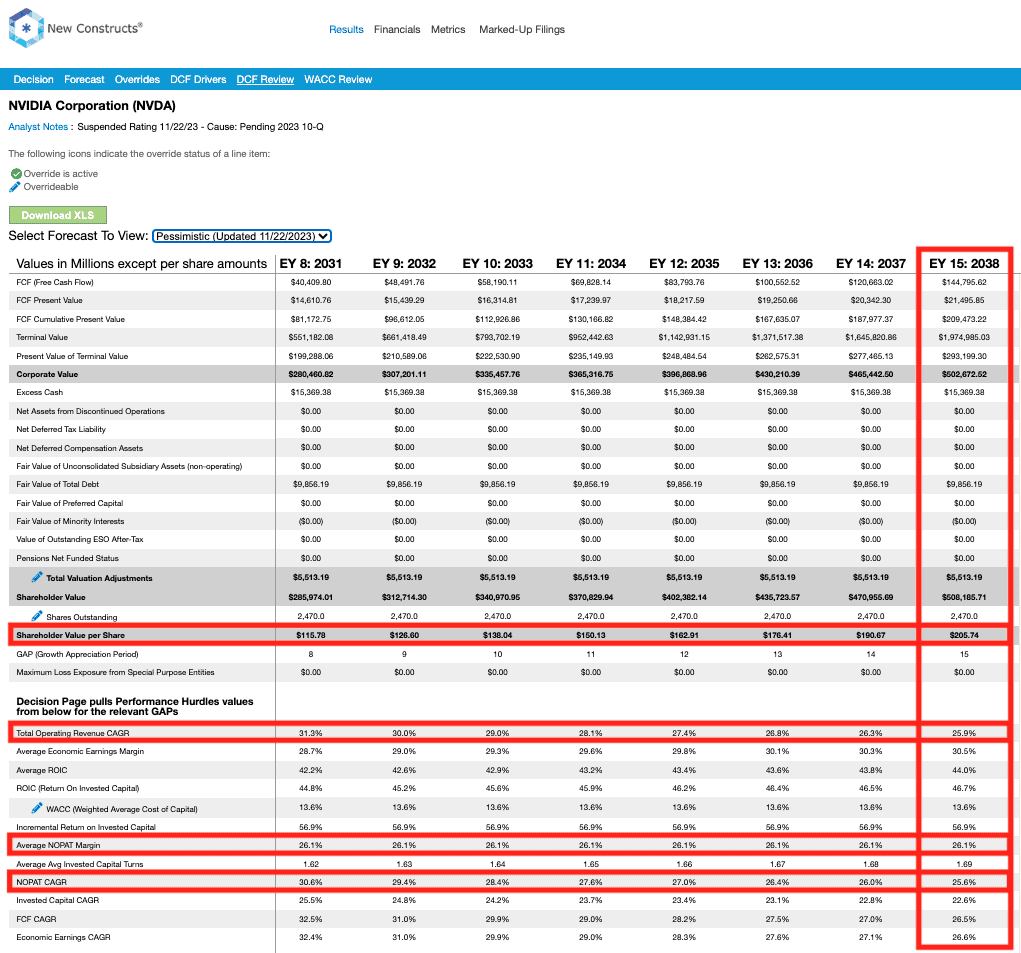Screen dimensions: 1021x953
Task: Click the $209,473.22 FCF Cumulative Present Value cell
Action: click(x=964, y=320)
